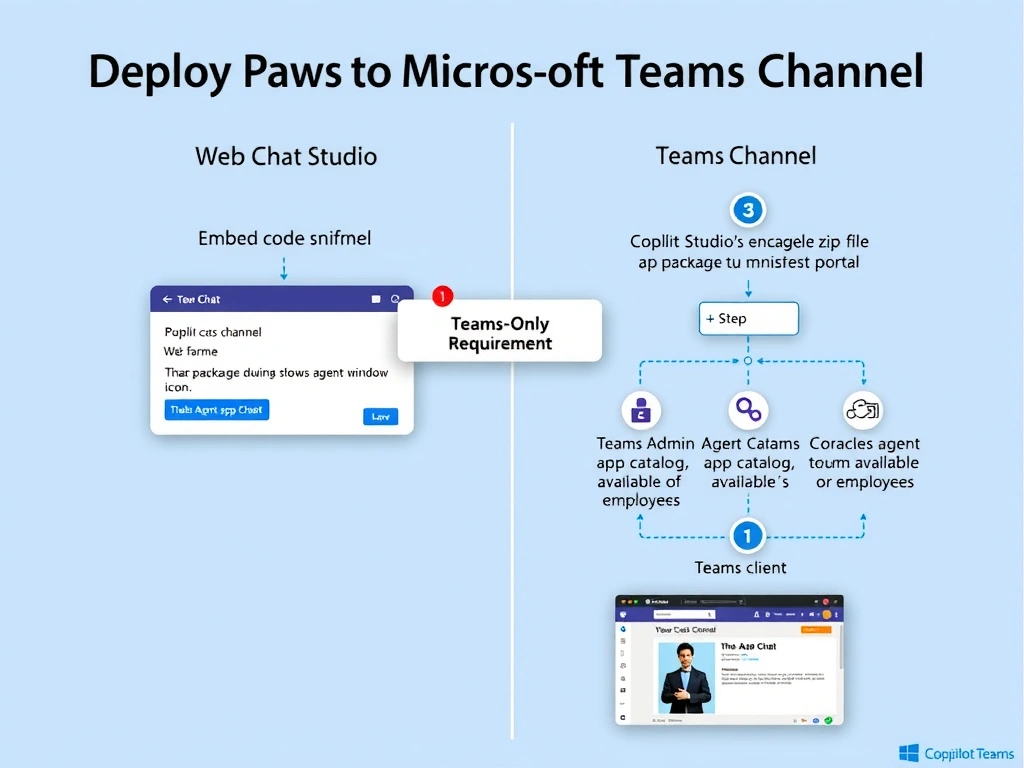Click the orange button in Teams client
This screenshot has width=1024, height=768.
[x=816, y=630]
